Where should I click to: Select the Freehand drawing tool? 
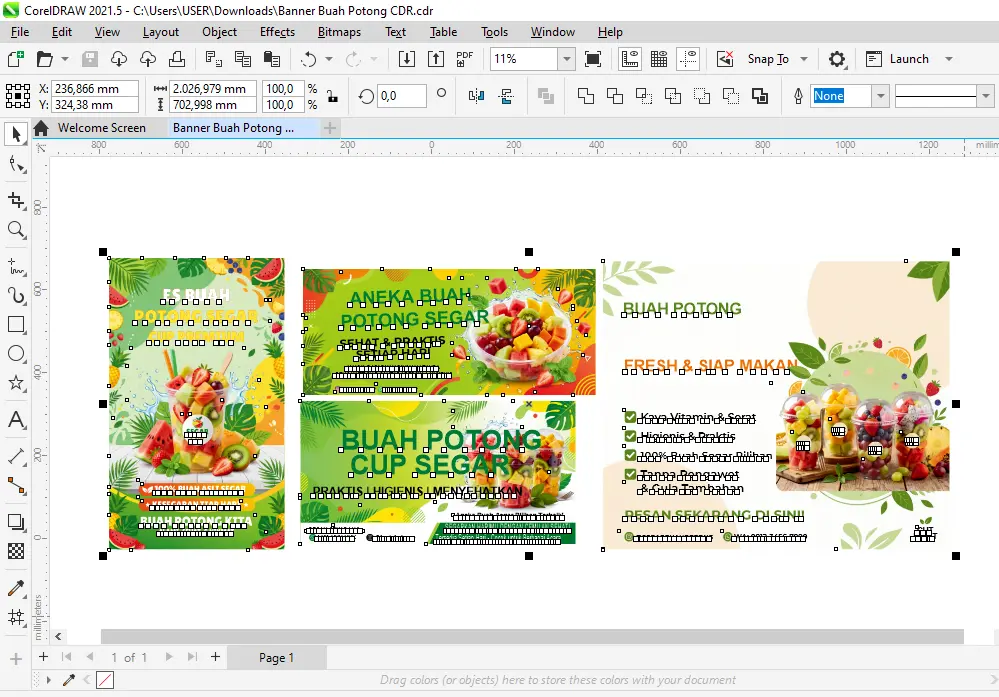(x=17, y=266)
